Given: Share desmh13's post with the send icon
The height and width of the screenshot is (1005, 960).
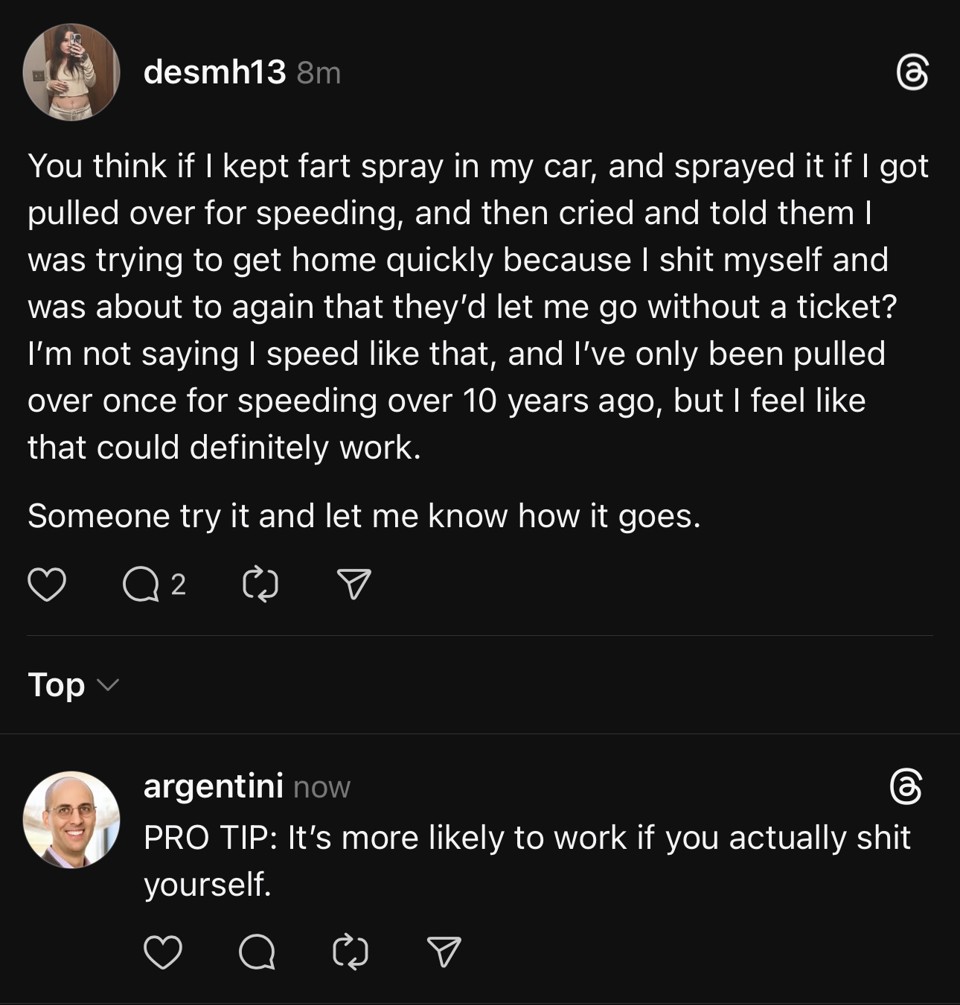Looking at the screenshot, I should [354, 584].
